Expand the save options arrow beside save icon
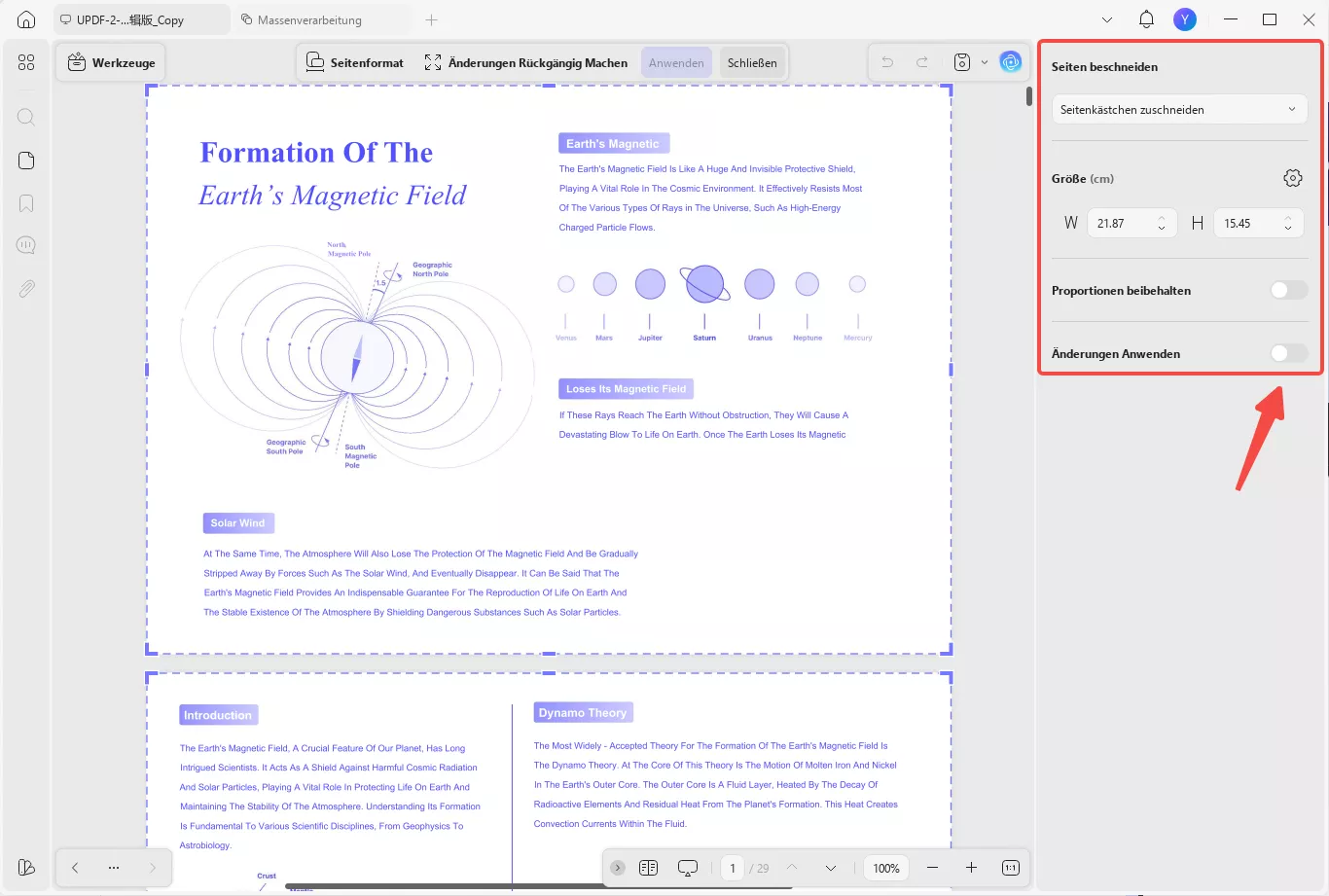 [x=985, y=62]
